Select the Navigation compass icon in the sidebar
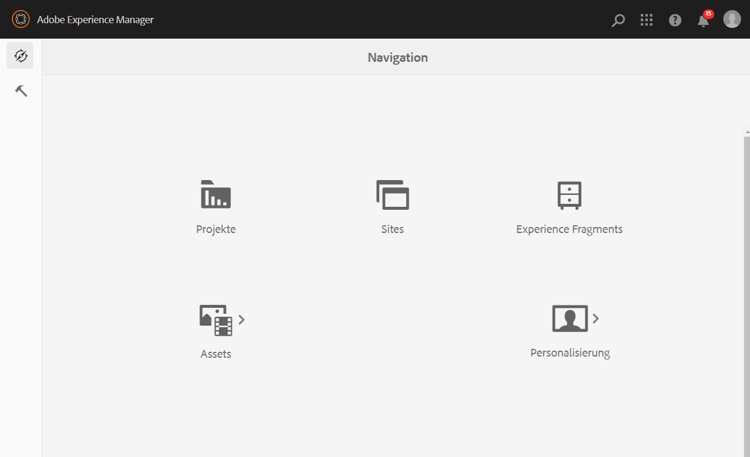Image resolution: width=750 pixels, height=457 pixels. click(20, 56)
